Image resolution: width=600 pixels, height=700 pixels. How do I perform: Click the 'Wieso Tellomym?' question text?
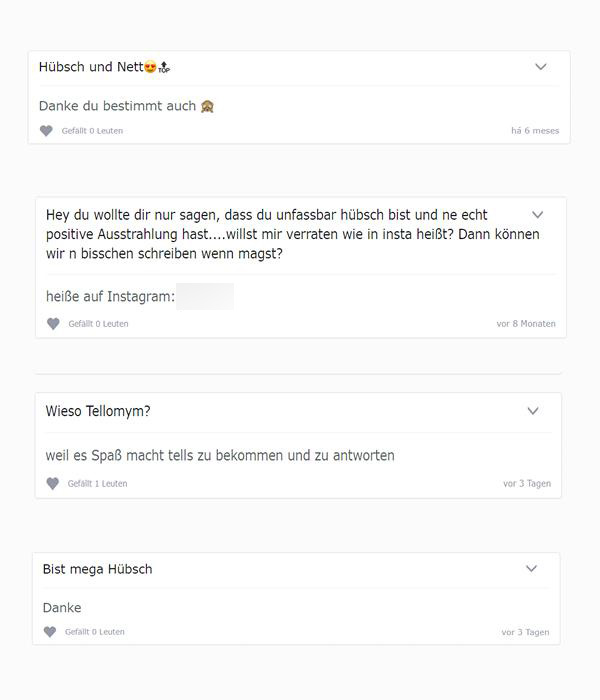[x=98, y=411]
